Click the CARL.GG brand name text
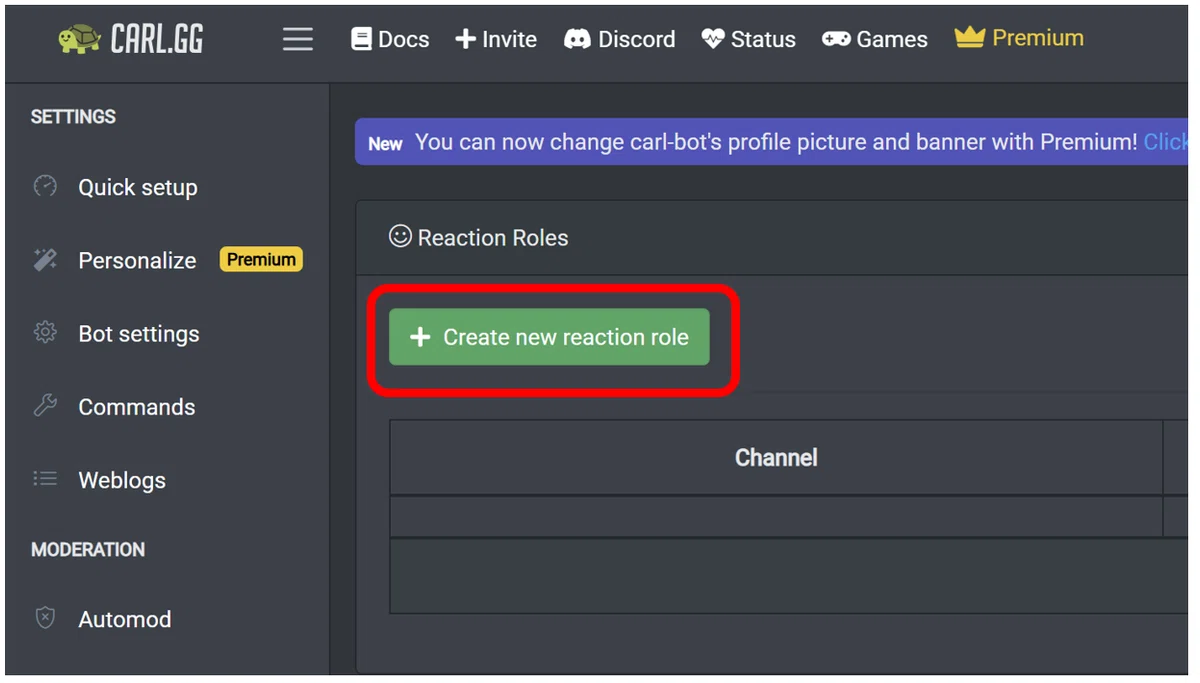 [157, 39]
